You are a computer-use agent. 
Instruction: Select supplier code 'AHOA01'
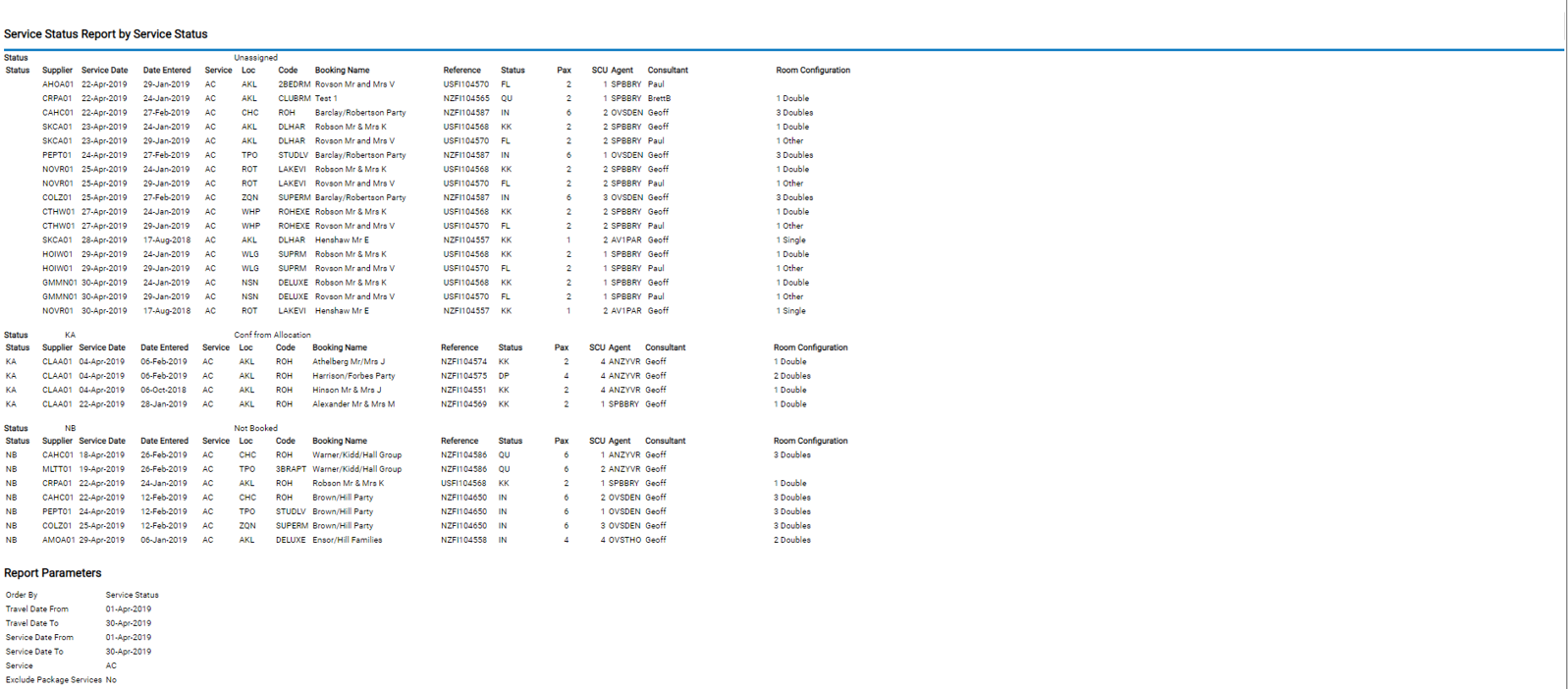click(x=58, y=84)
